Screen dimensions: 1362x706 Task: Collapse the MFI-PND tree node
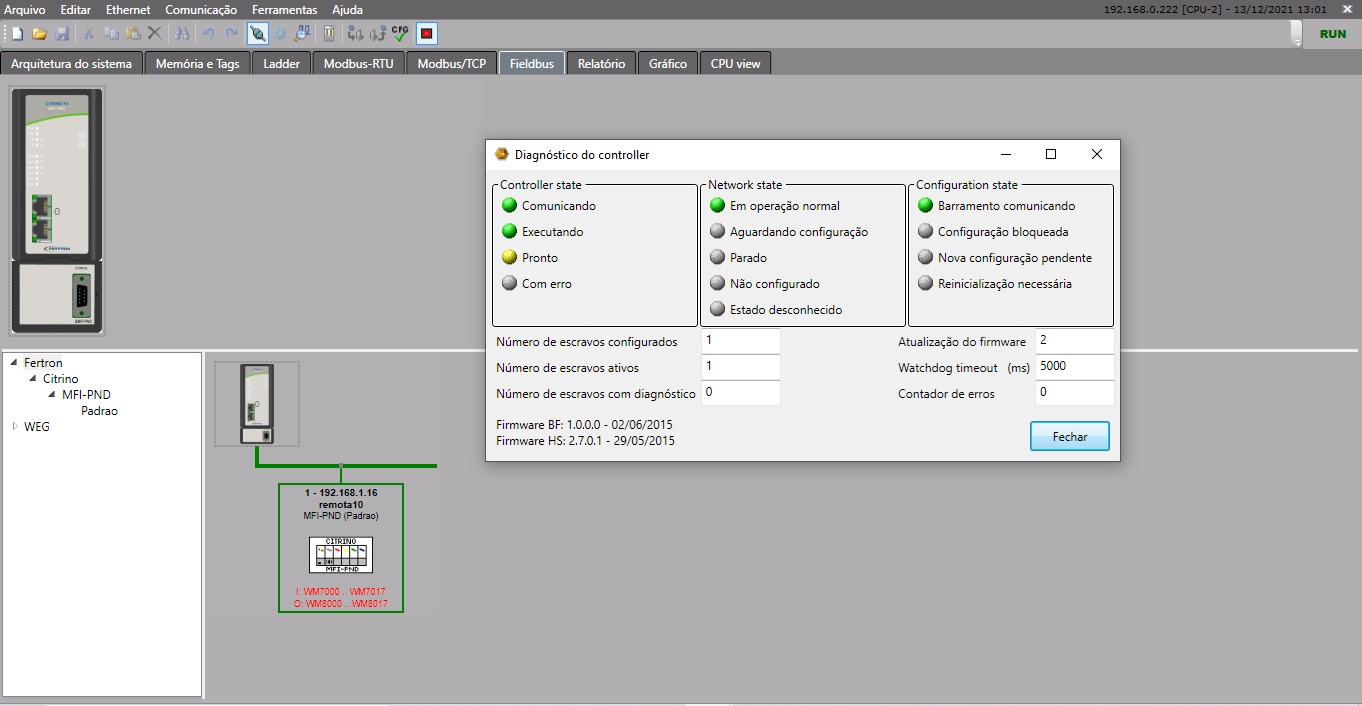click(x=52, y=395)
